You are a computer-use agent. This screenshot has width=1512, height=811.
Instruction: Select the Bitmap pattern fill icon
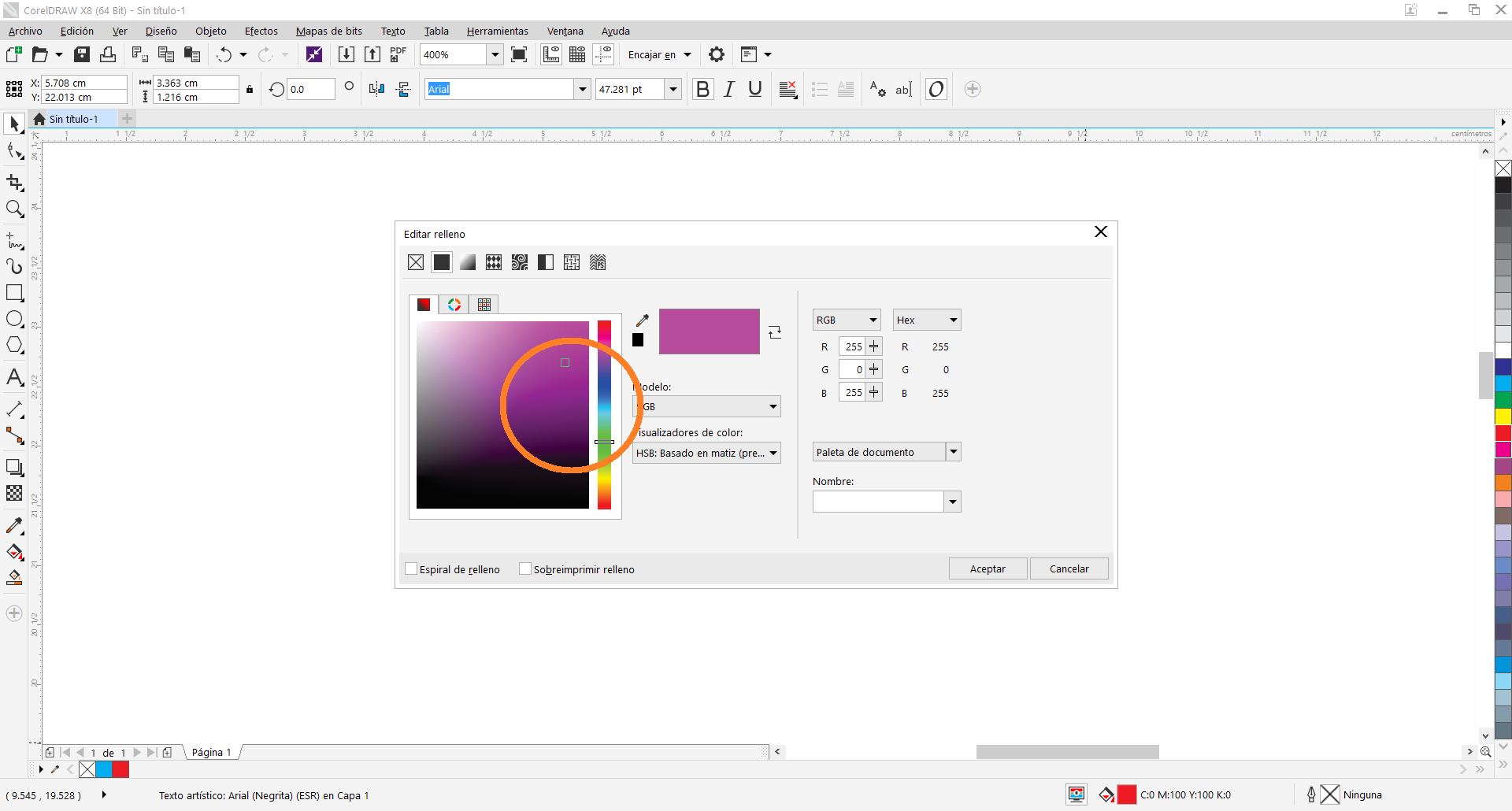520,262
